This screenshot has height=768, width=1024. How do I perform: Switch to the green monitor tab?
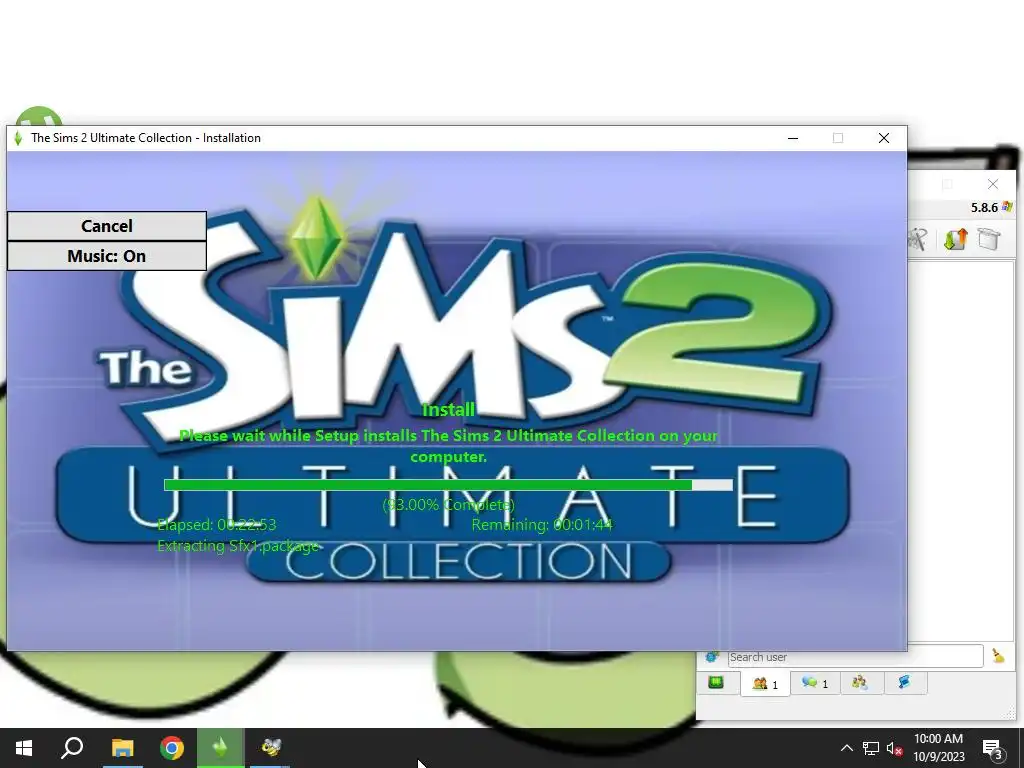716,683
